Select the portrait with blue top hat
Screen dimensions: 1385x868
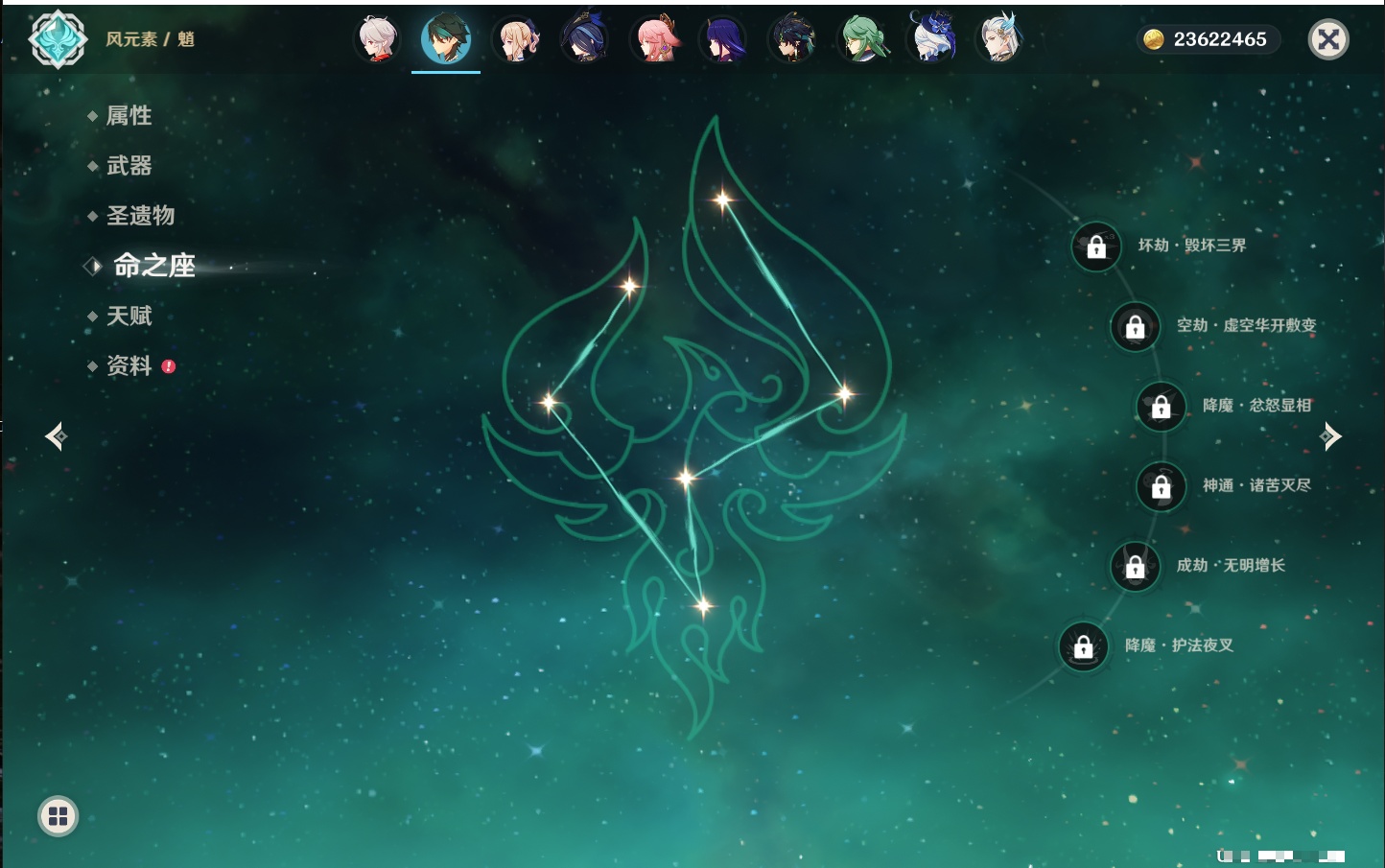point(930,38)
